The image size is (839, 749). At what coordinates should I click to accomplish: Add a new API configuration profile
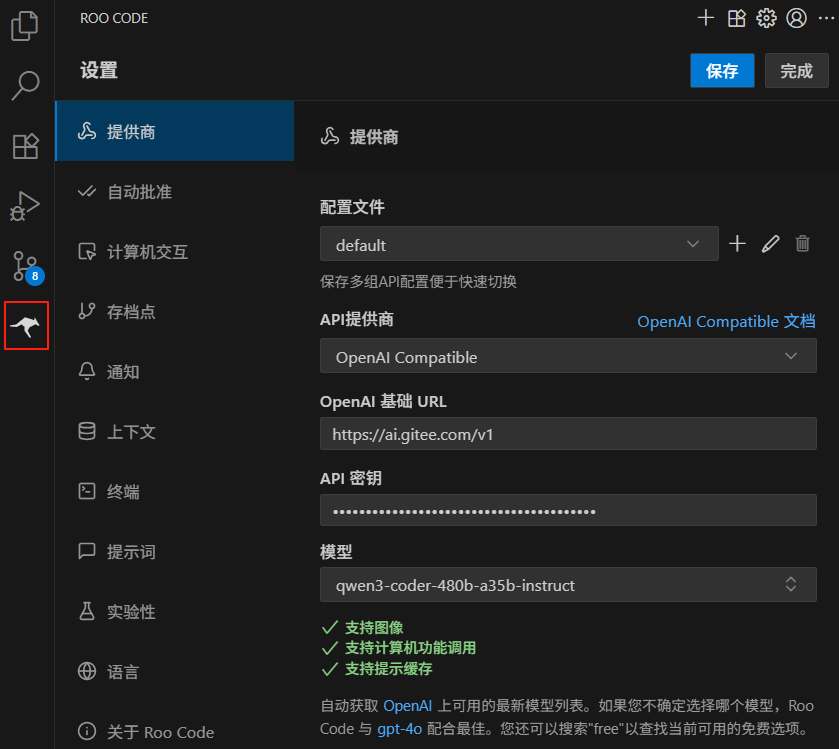tap(737, 243)
